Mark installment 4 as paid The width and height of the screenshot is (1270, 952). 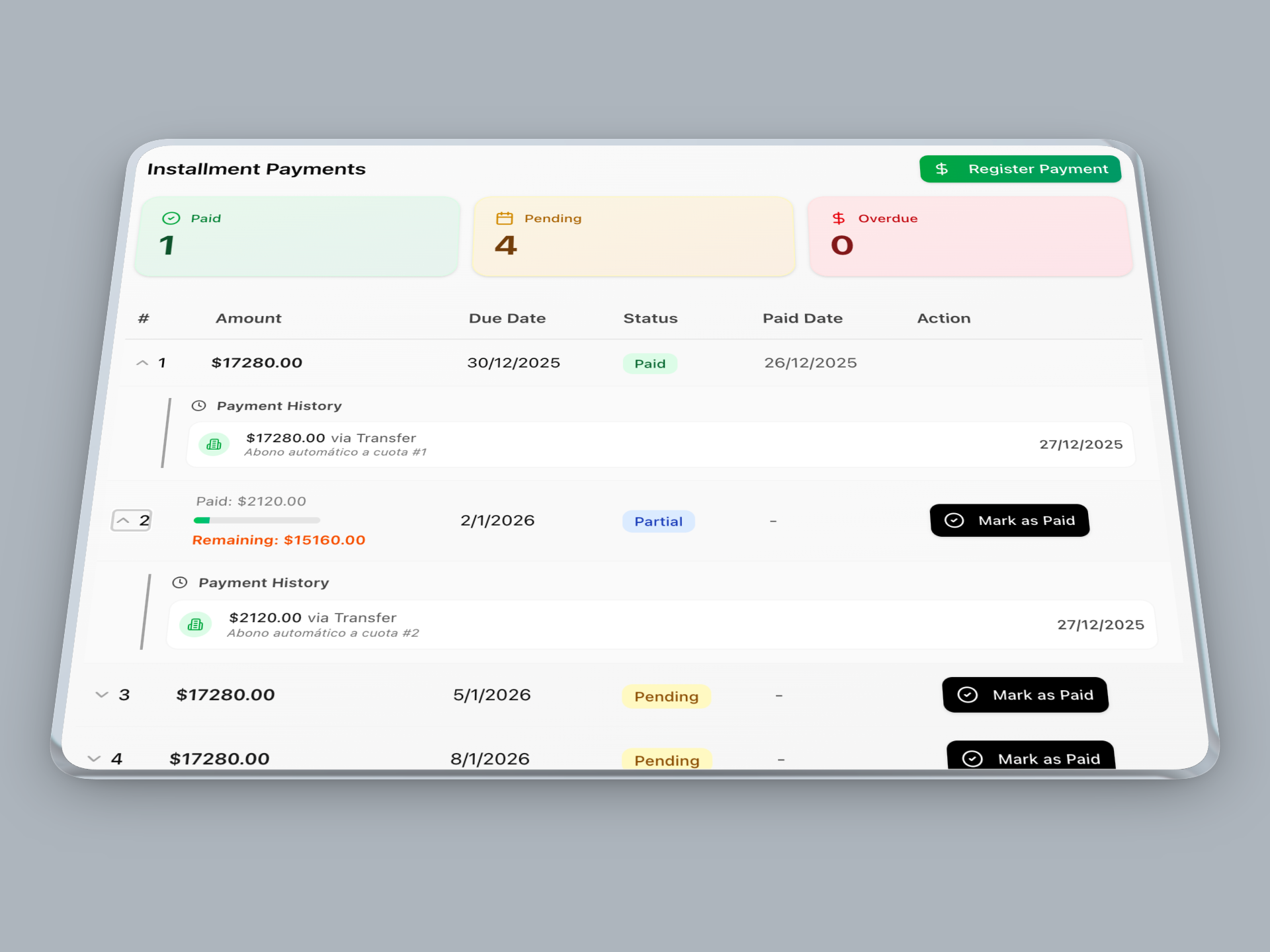(x=1031, y=758)
